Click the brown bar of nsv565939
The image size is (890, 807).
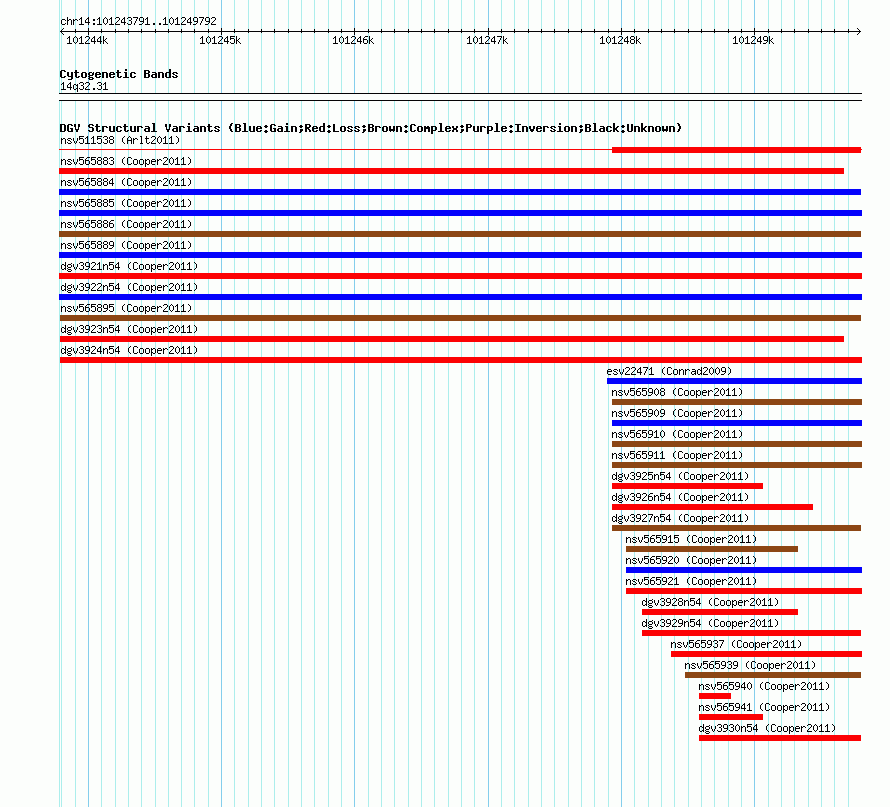(x=773, y=675)
